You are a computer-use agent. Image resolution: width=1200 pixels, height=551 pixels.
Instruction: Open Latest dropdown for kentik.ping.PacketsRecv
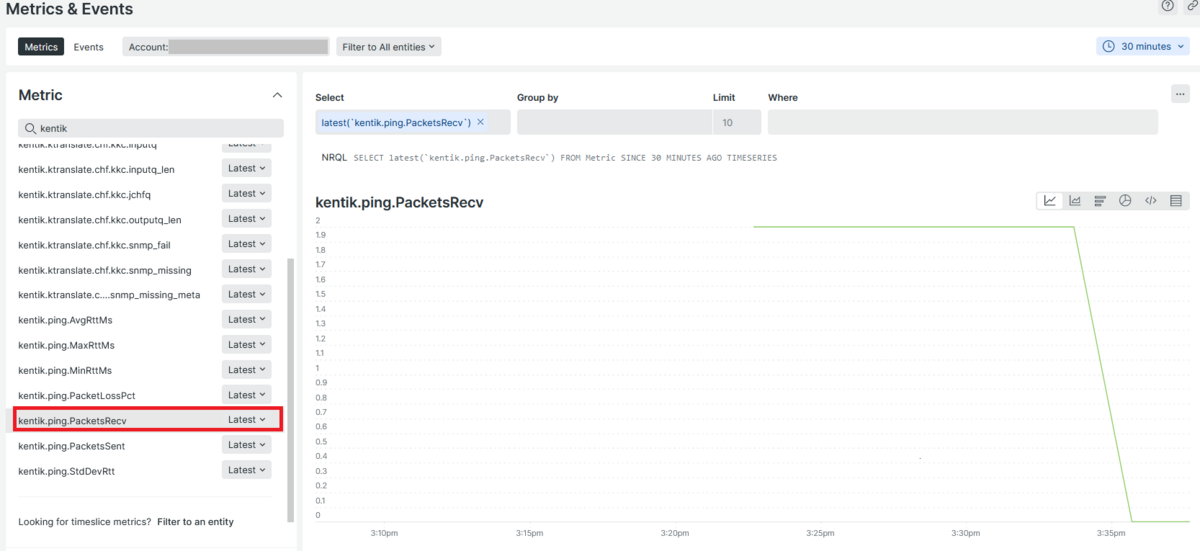tap(246, 420)
